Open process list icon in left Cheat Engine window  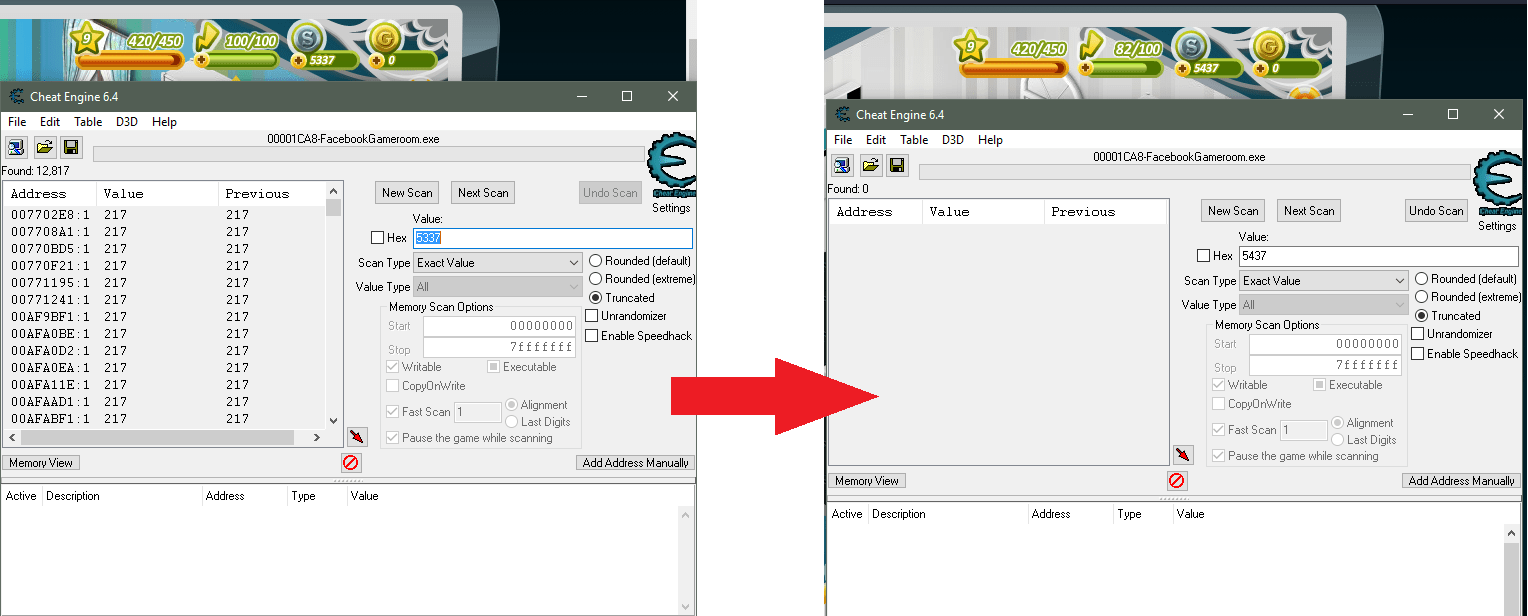[17, 148]
